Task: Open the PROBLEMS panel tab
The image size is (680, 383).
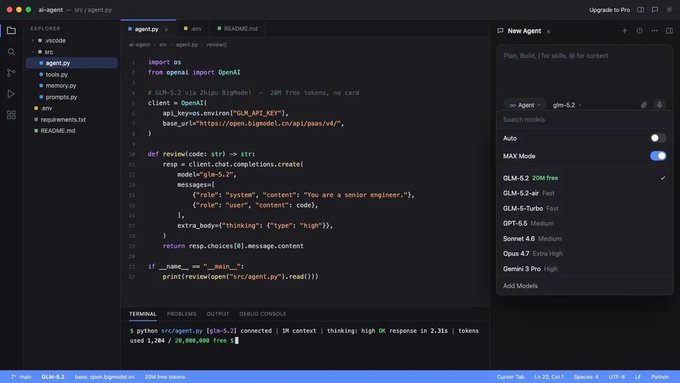Action: pos(181,314)
